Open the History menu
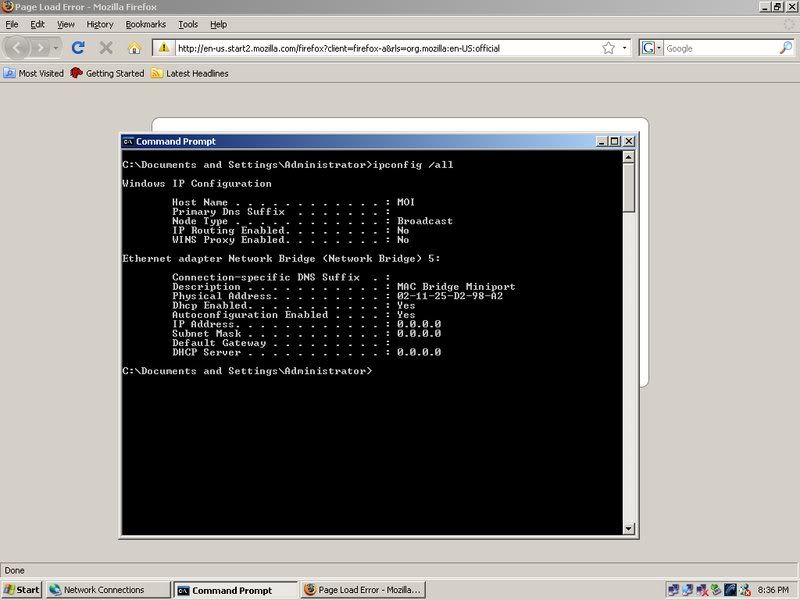Viewport: 800px width, 600px height. [100, 24]
